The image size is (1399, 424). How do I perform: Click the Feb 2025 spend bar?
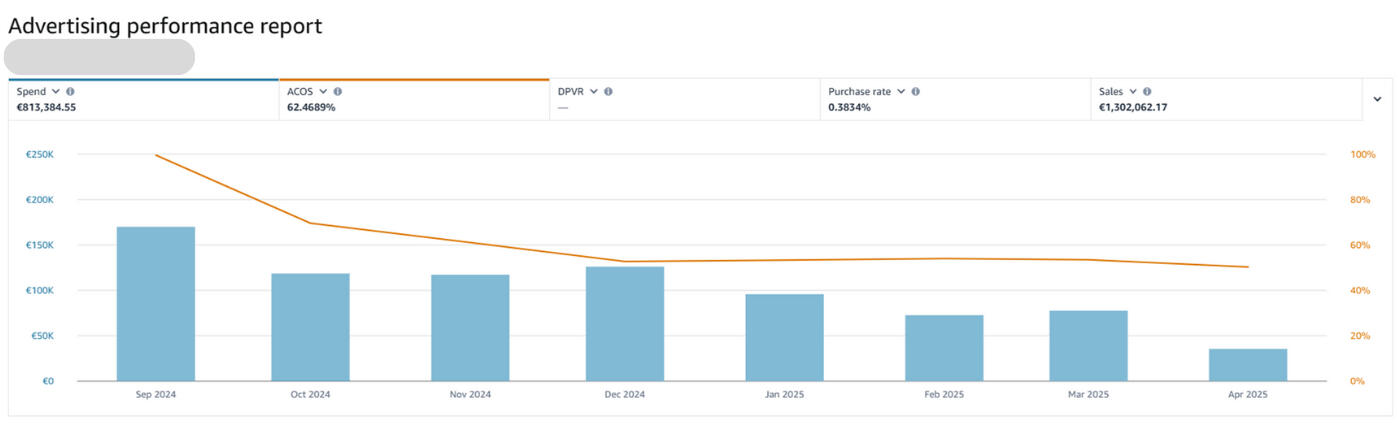coord(944,348)
